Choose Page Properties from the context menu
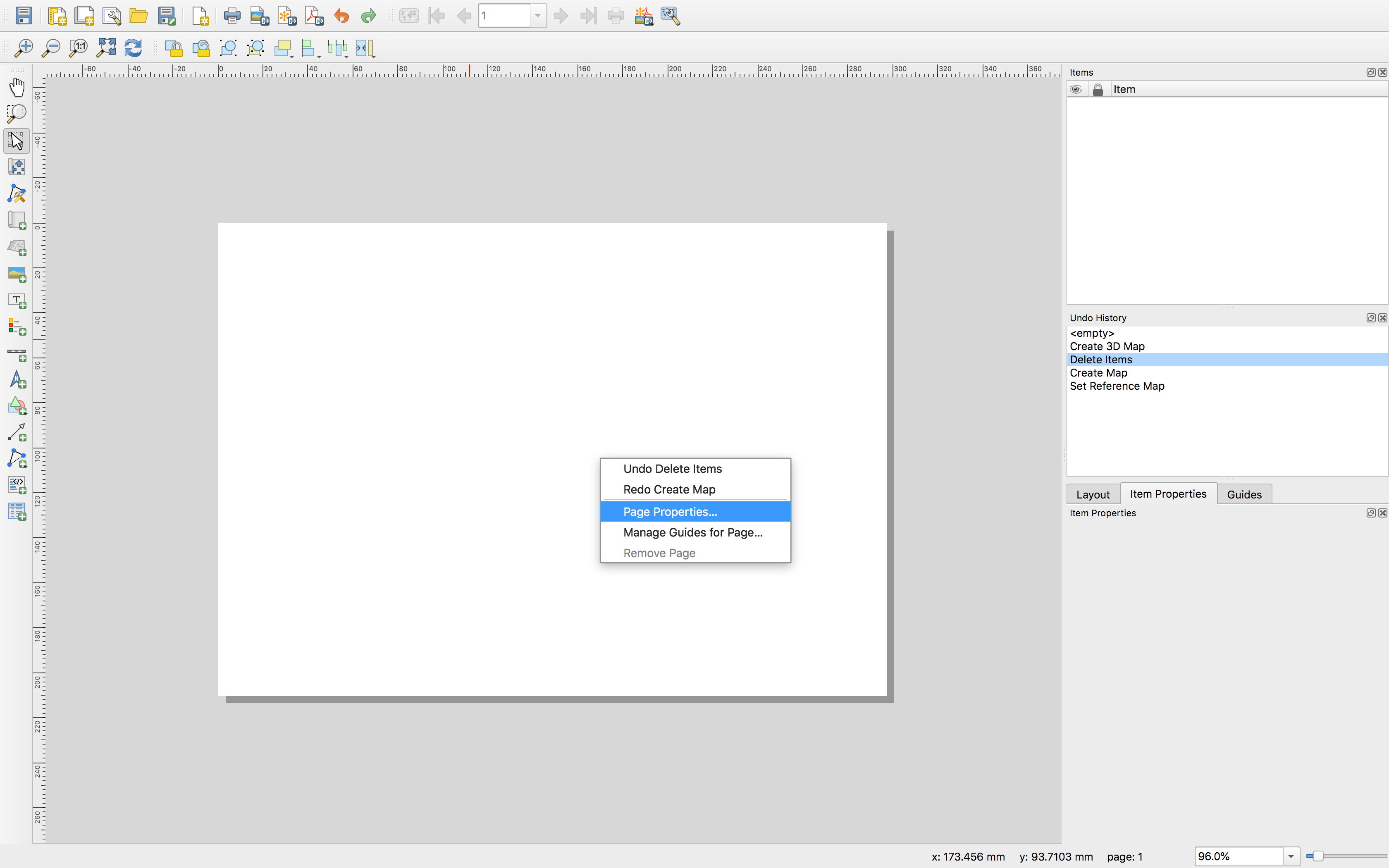 669,511
